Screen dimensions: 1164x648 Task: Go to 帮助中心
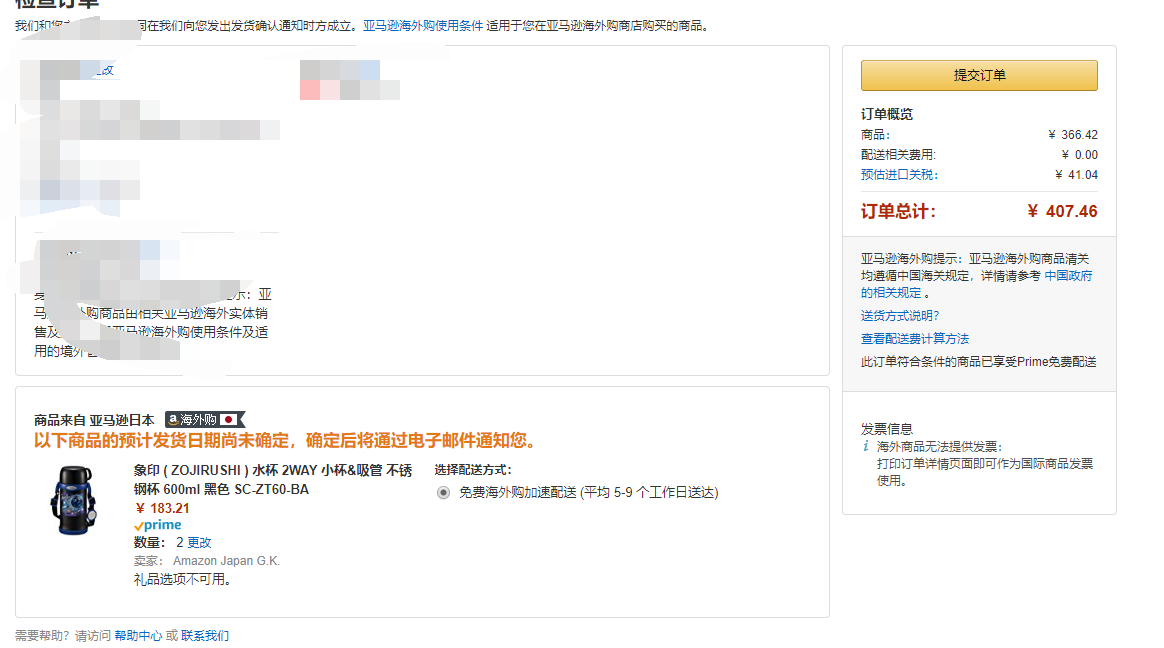[137, 636]
